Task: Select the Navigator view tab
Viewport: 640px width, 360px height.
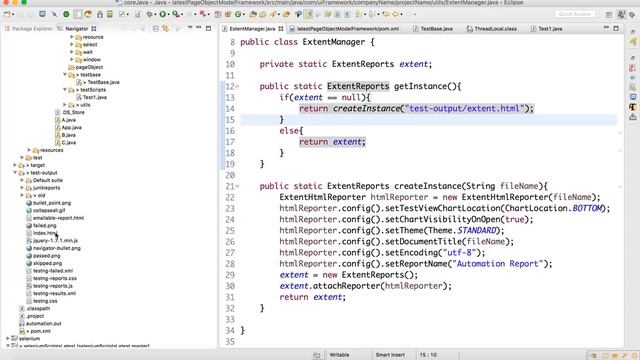Action: 76,29
